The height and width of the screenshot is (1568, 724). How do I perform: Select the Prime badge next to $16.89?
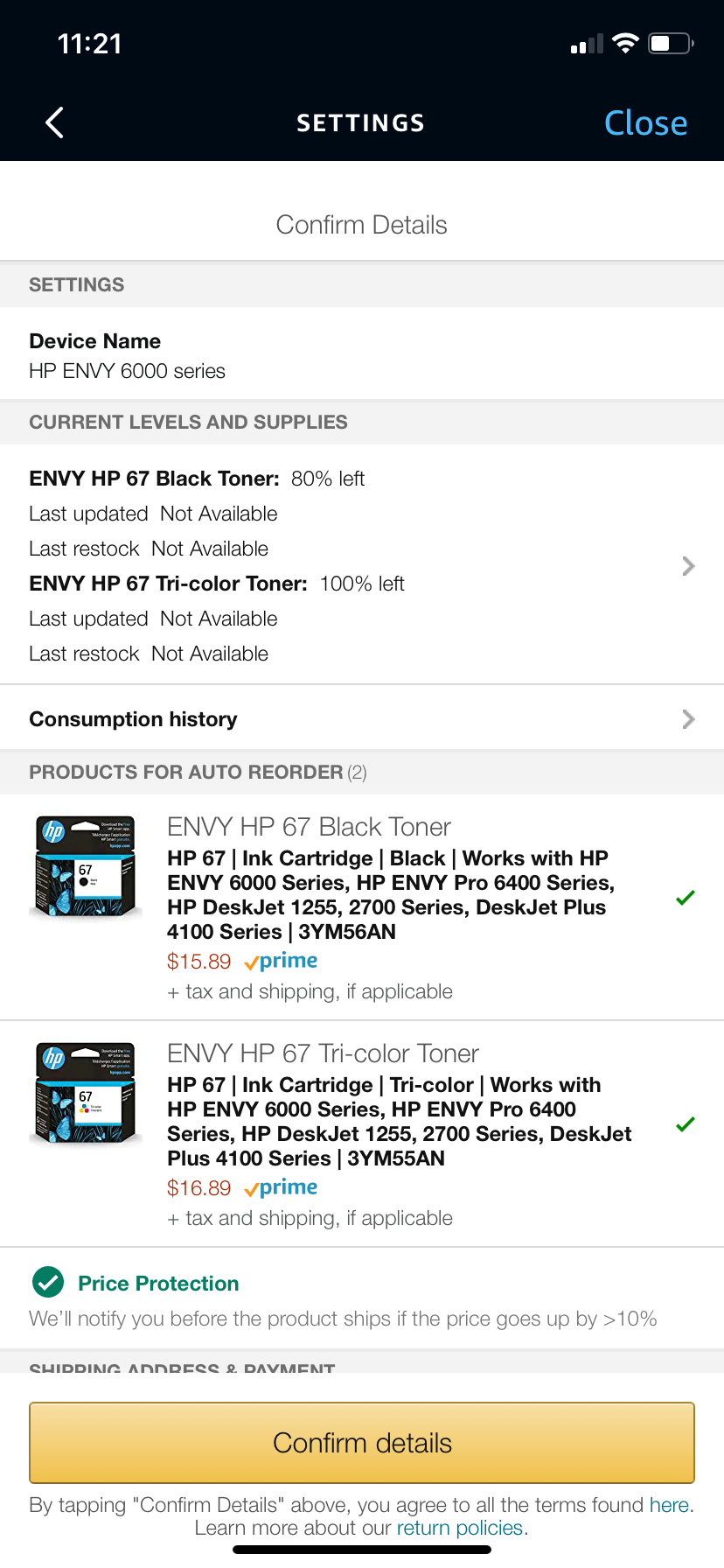(280, 1187)
